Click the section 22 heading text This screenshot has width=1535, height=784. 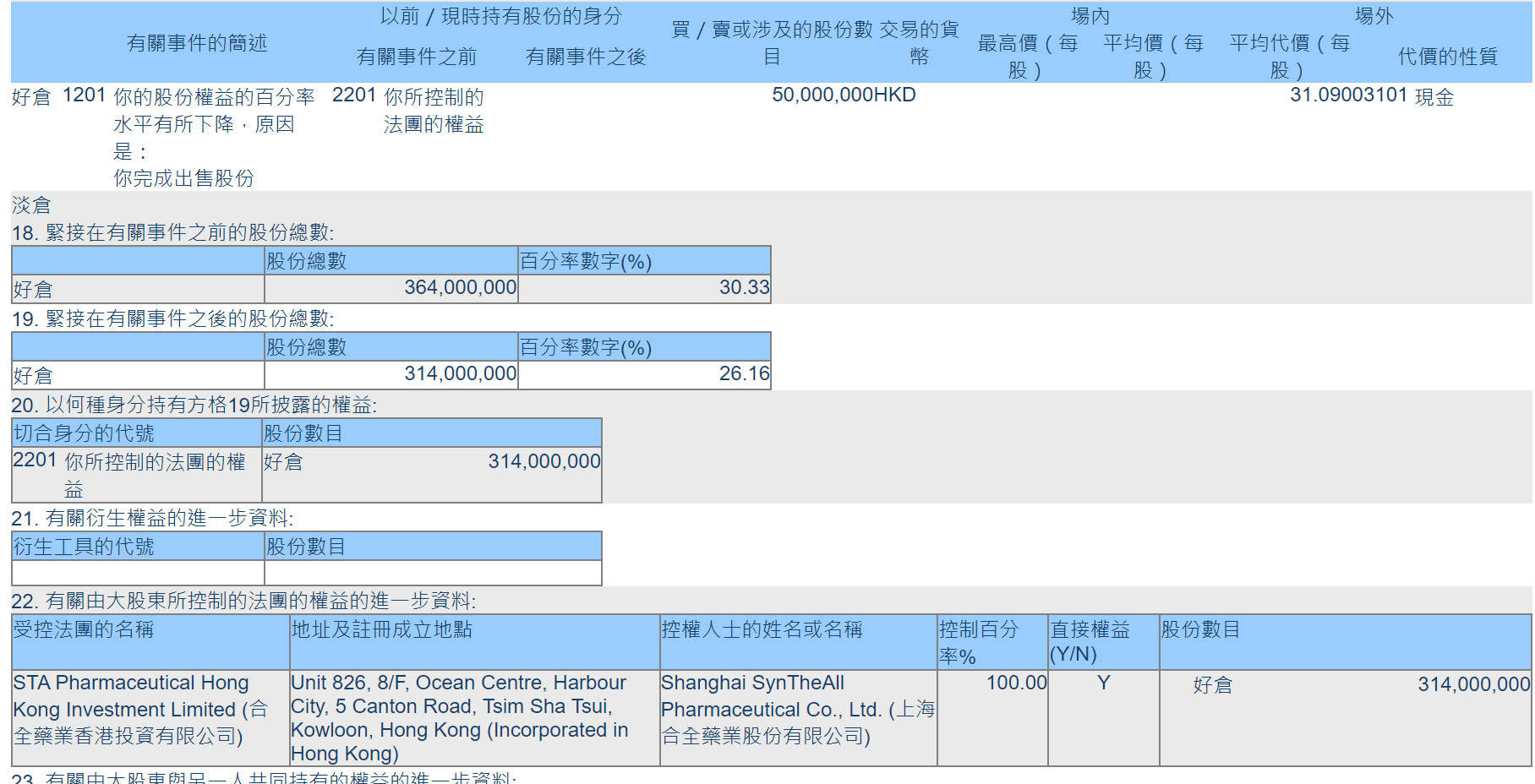tap(243, 601)
